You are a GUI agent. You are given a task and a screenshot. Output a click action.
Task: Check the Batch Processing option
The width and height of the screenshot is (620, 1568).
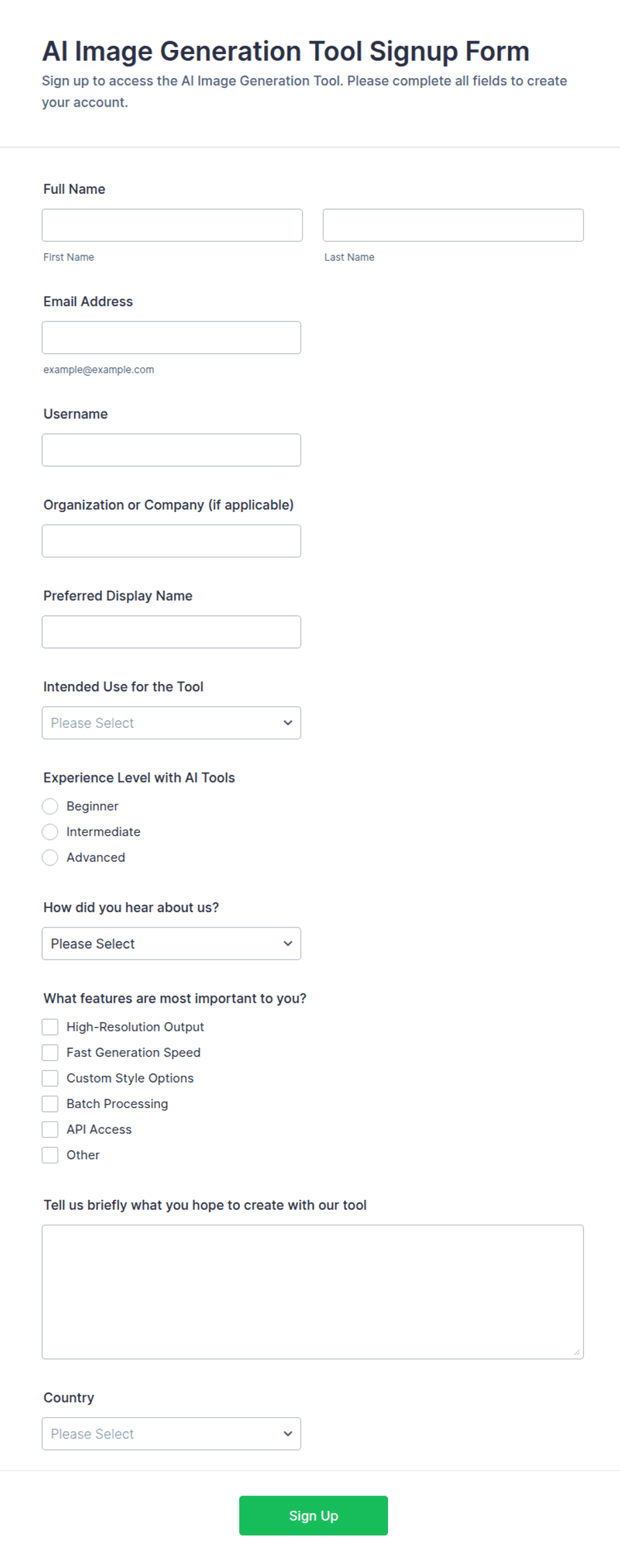[x=50, y=1104]
